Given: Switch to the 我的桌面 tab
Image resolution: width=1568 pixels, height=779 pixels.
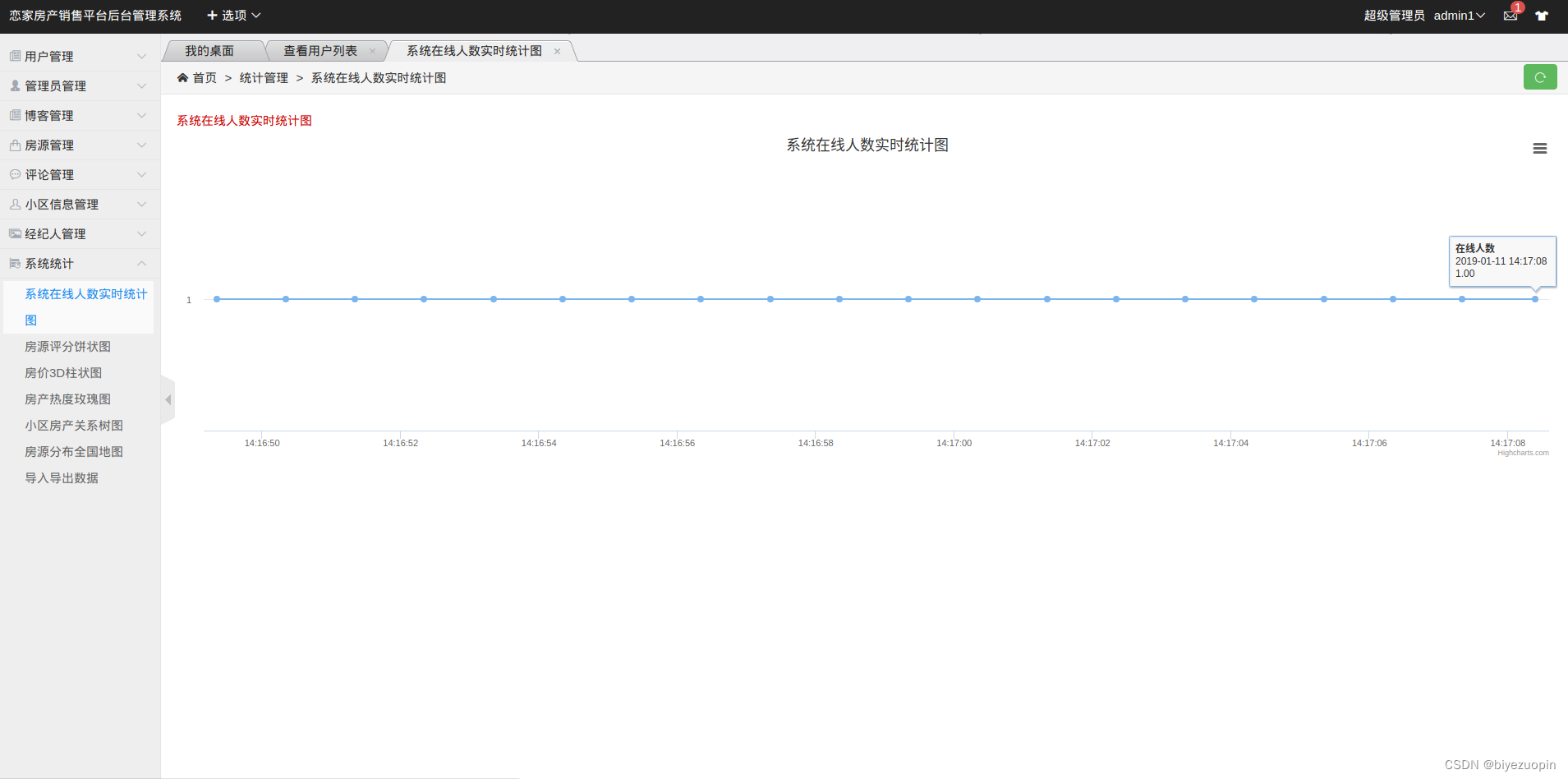Looking at the screenshot, I should point(209,51).
